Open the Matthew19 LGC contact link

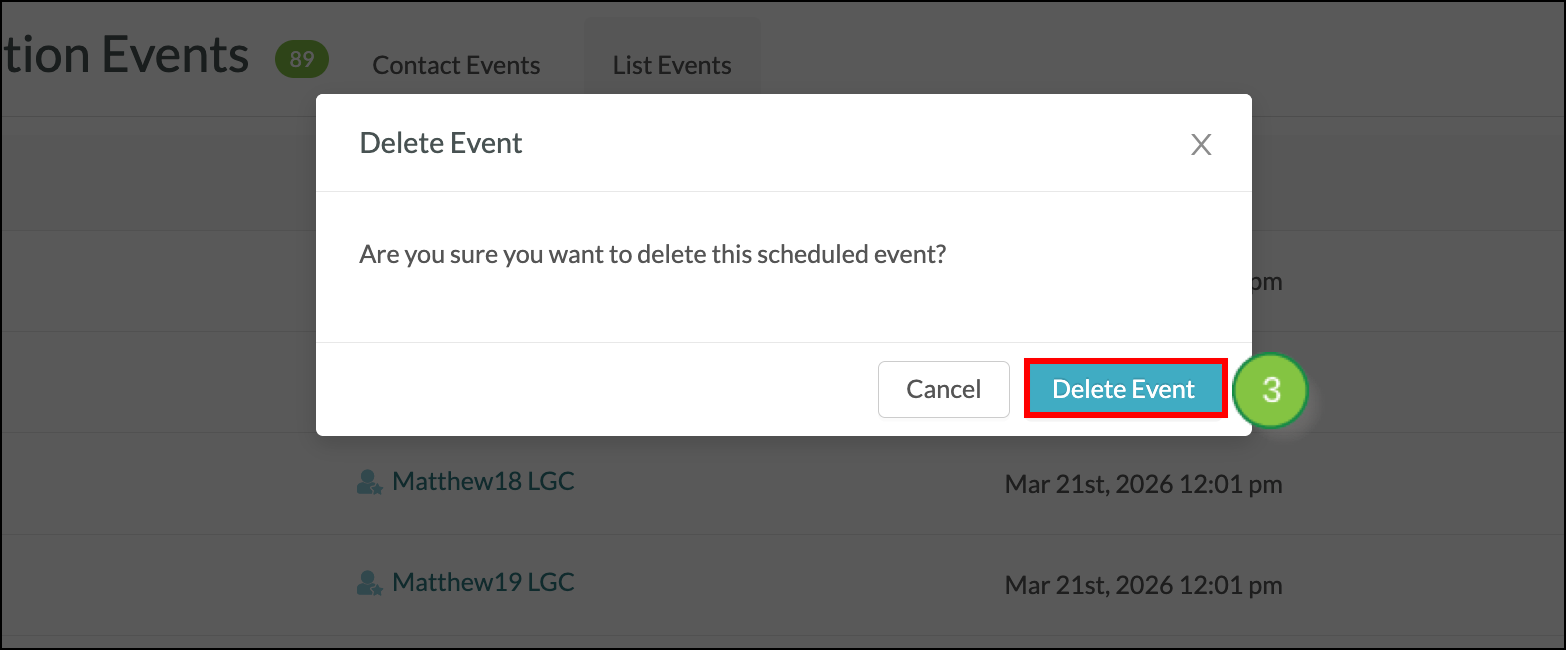pos(483,582)
